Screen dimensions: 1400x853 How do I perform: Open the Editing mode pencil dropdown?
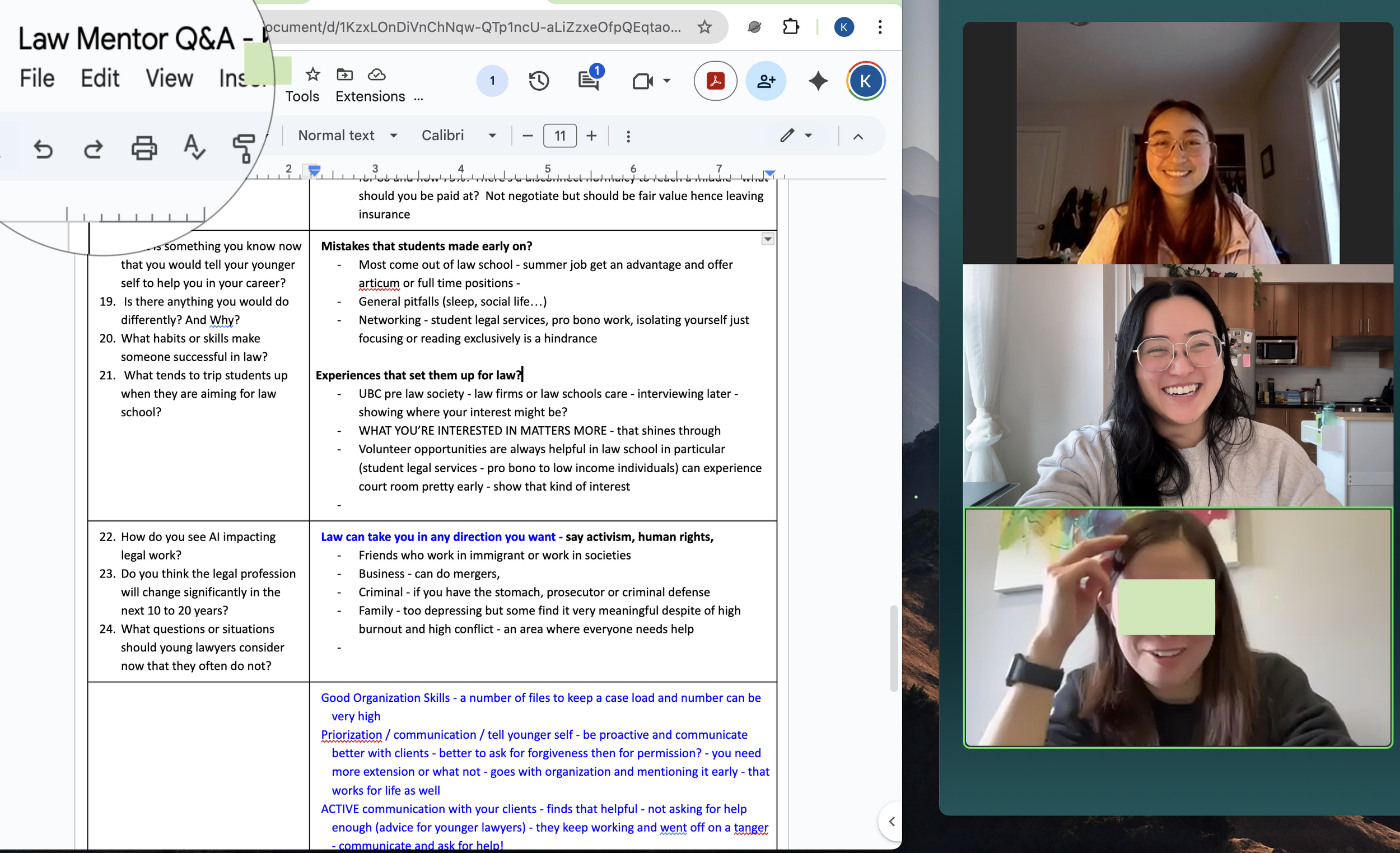point(796,135)
